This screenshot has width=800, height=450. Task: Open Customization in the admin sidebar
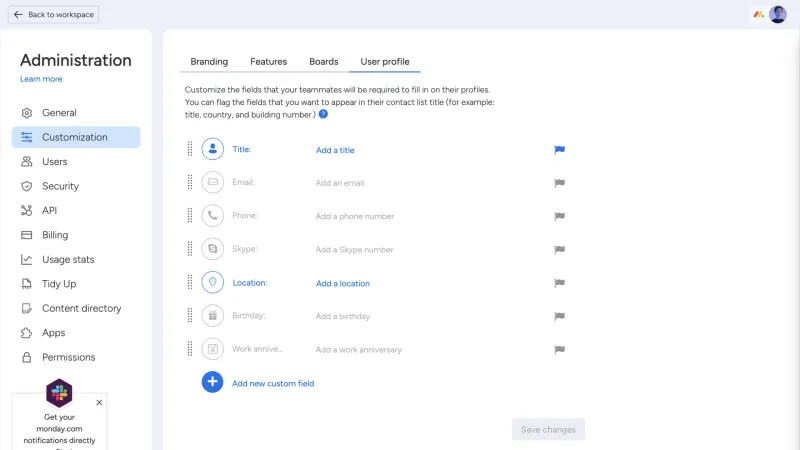point(76,137)
